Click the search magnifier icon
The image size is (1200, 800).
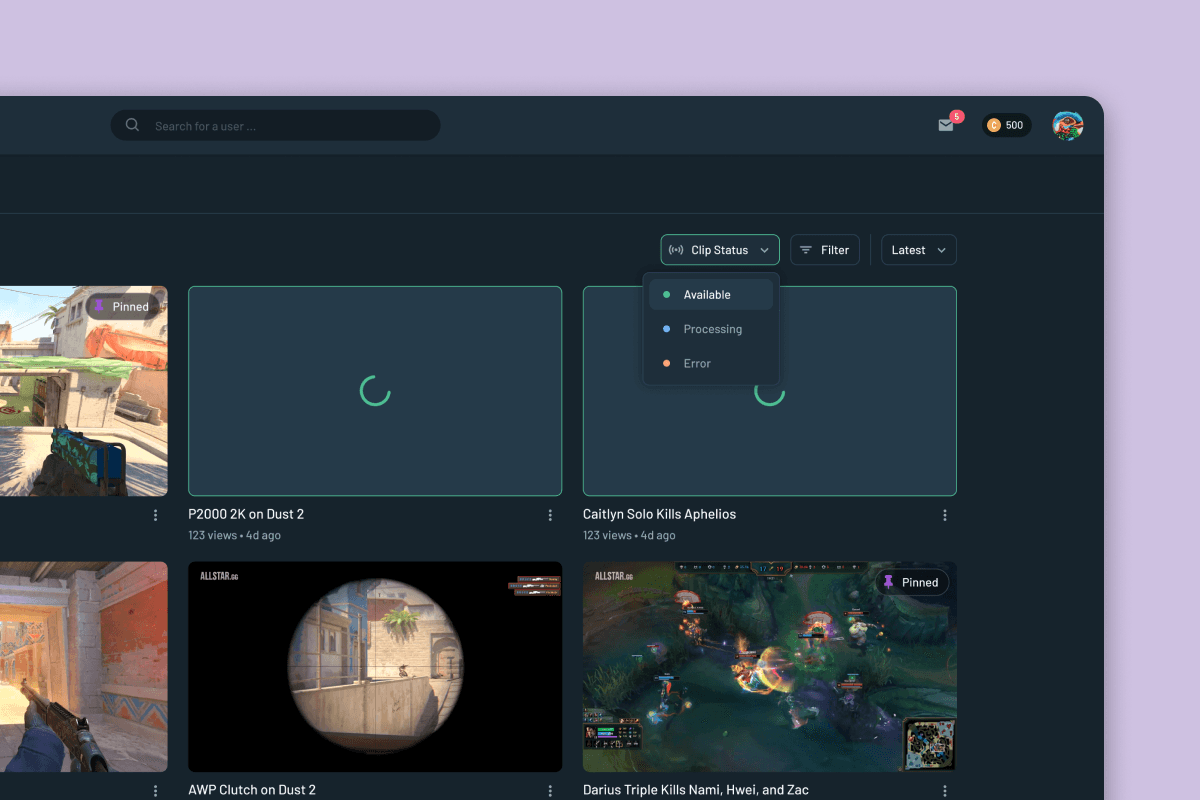click(132, 125)
